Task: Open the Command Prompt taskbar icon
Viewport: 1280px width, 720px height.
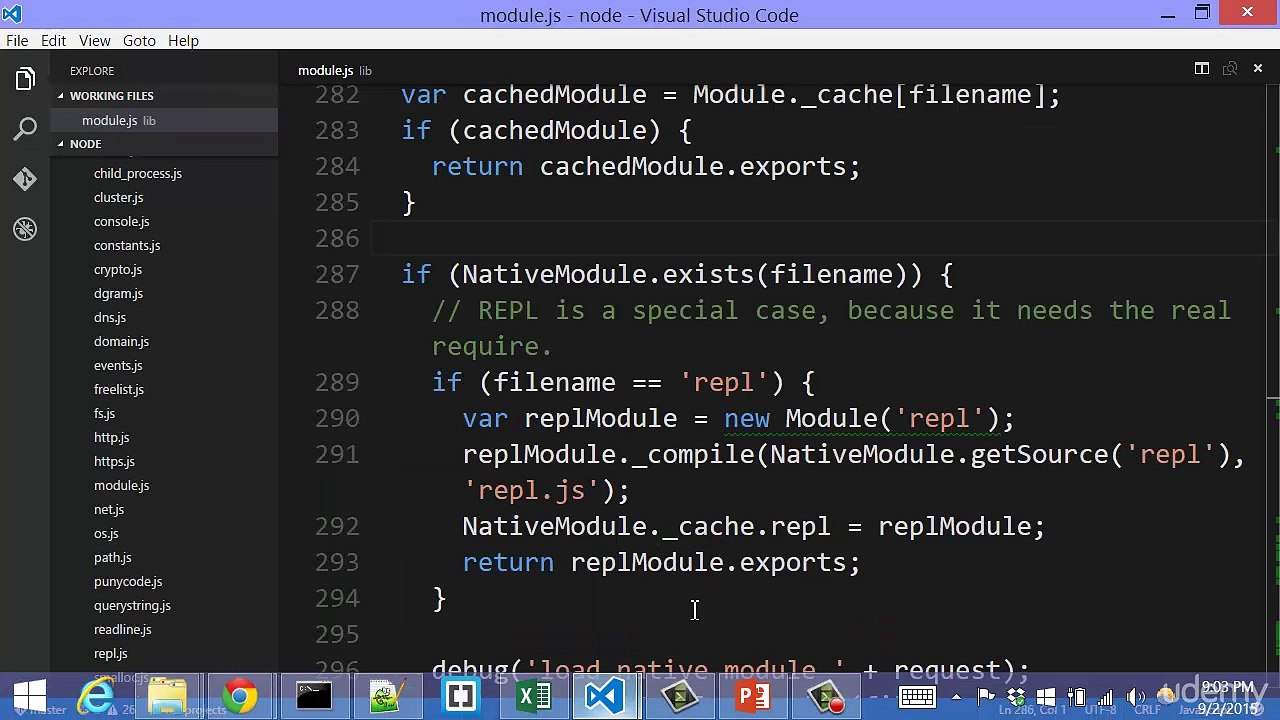Action: pos(313,697)
